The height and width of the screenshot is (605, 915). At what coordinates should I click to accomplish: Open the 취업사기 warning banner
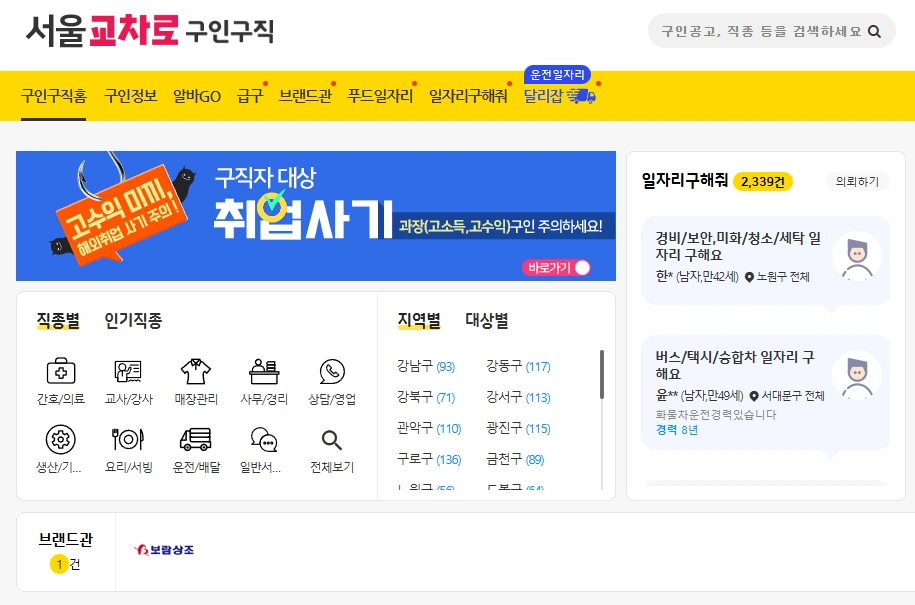[316, 216]
